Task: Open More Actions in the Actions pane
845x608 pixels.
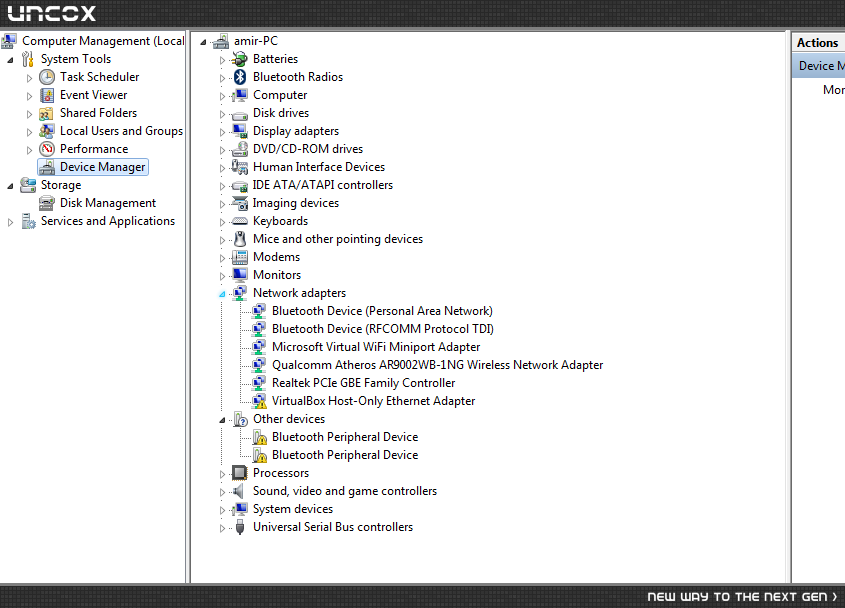Action: pos(833,90)
